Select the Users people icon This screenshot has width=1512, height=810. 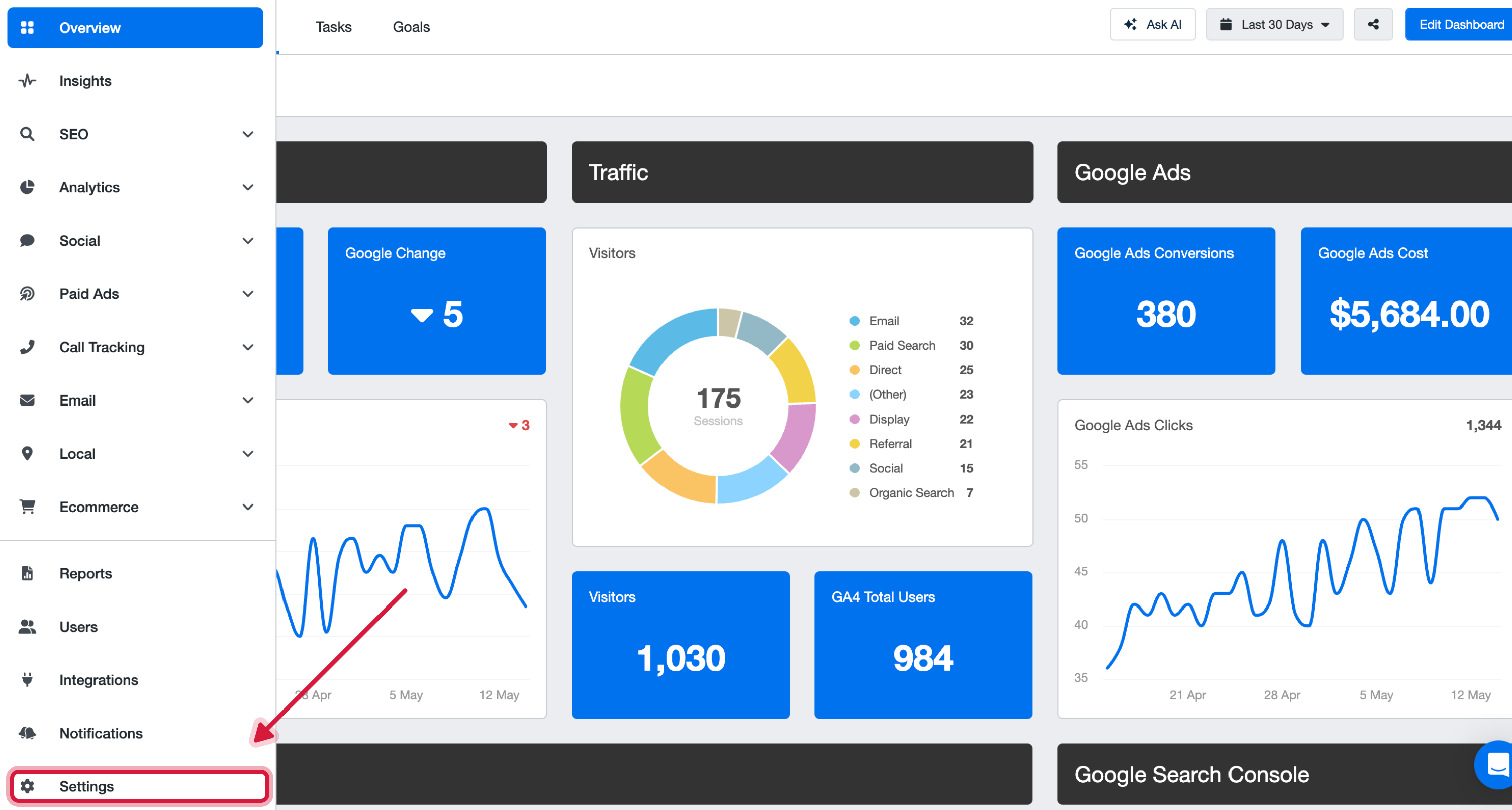tap(27, 626)
